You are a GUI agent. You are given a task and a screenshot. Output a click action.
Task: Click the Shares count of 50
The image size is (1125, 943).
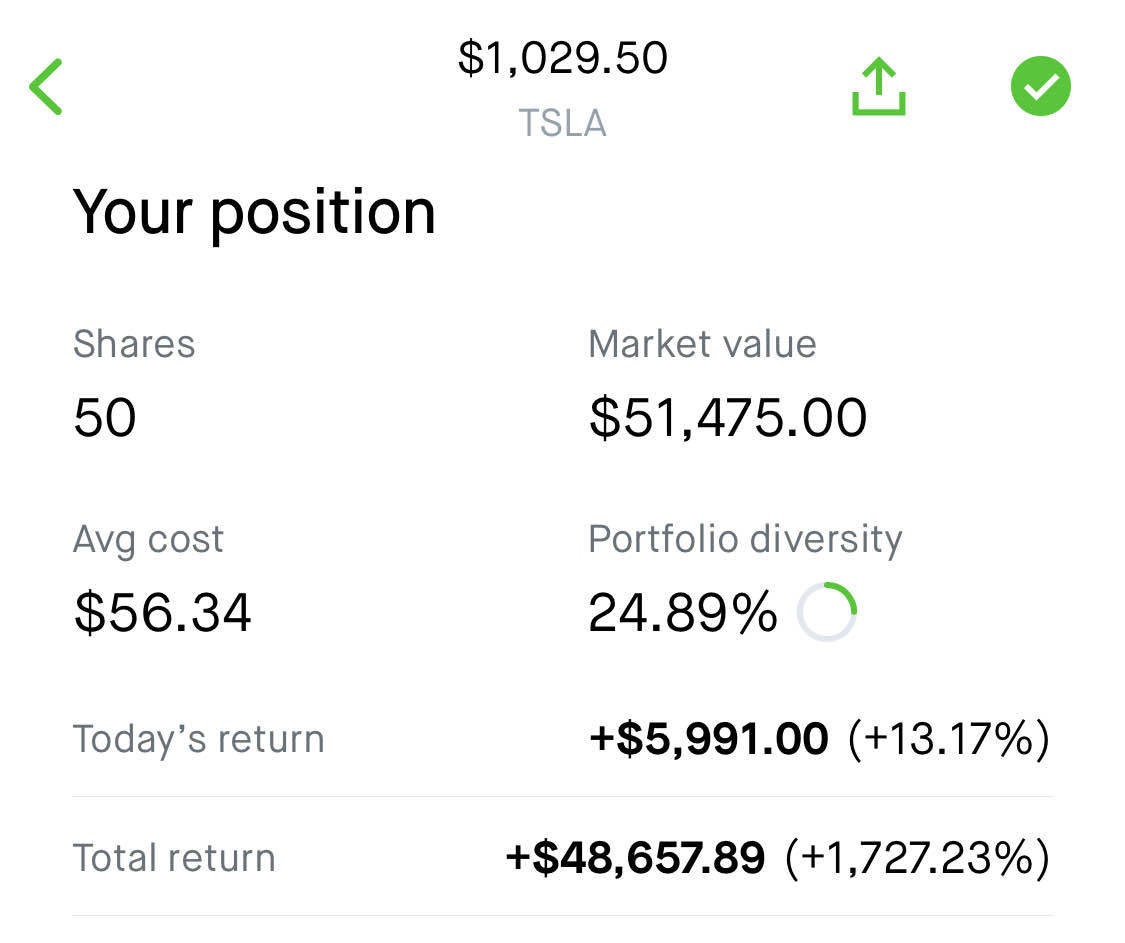104,417
